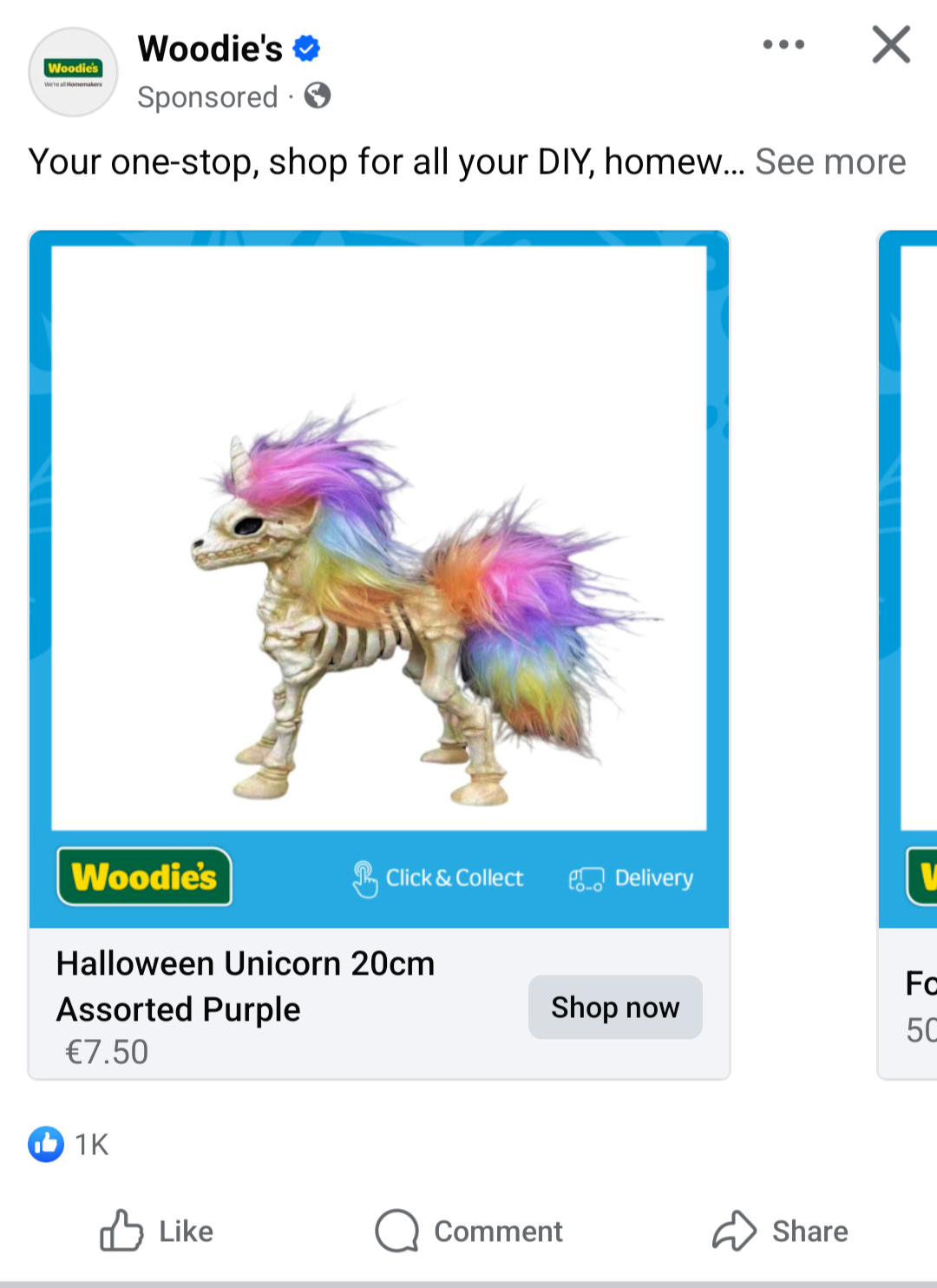Viewport: 937px width, 1288px height.
Task: View the 1K reactions list
Action: (69, 1144)
